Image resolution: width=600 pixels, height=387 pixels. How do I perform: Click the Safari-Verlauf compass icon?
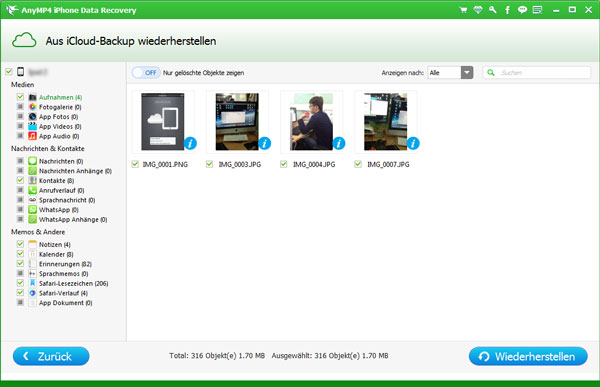point(33,293)
